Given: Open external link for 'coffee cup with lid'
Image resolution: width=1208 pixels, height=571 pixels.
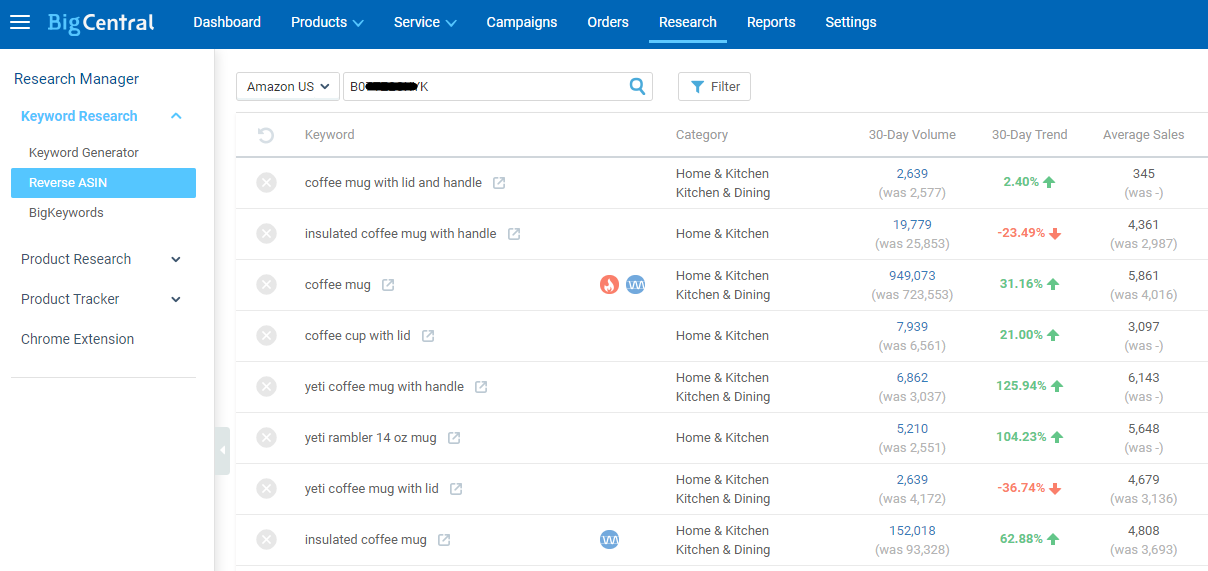Looking at the screenshot, I should (428, 336).
